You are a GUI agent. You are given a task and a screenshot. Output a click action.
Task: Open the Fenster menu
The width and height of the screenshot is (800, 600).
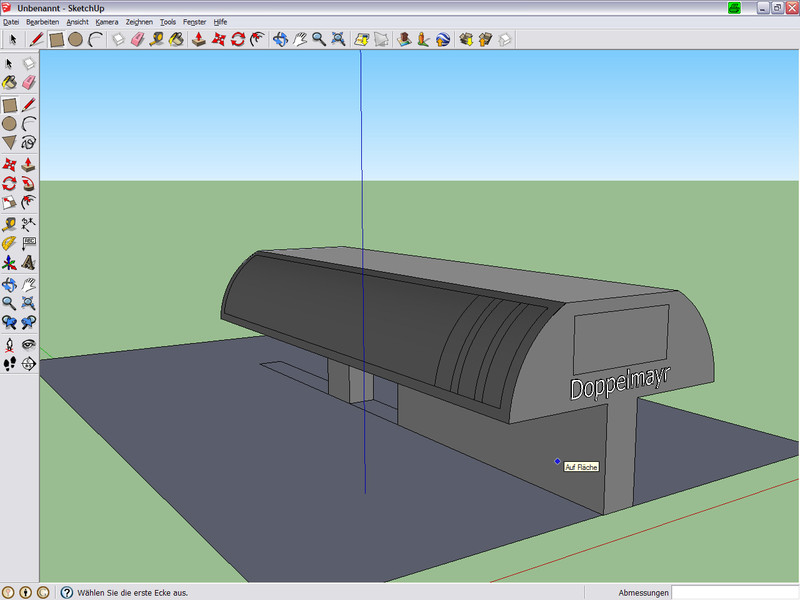point(194,22)
